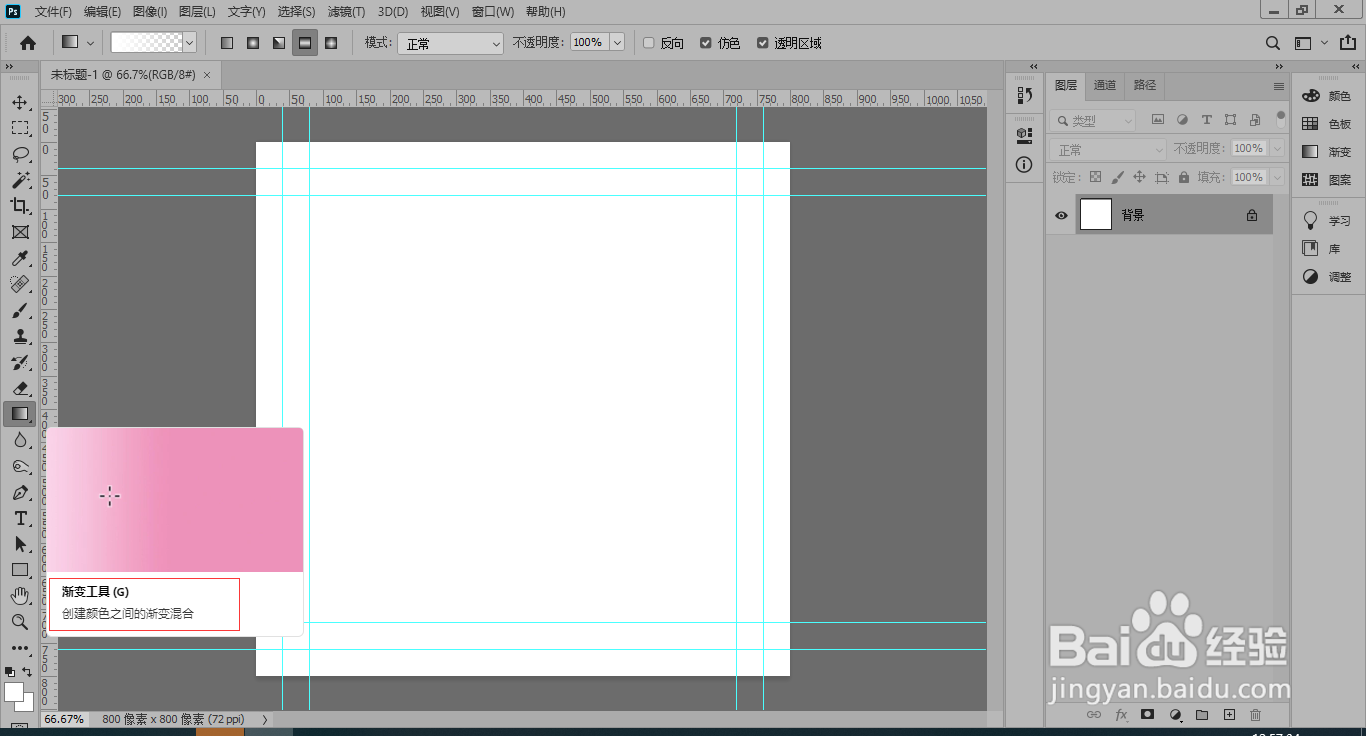
Task: Open the layer filter 类型 dropdown
Action: [x=1093, y=120]
